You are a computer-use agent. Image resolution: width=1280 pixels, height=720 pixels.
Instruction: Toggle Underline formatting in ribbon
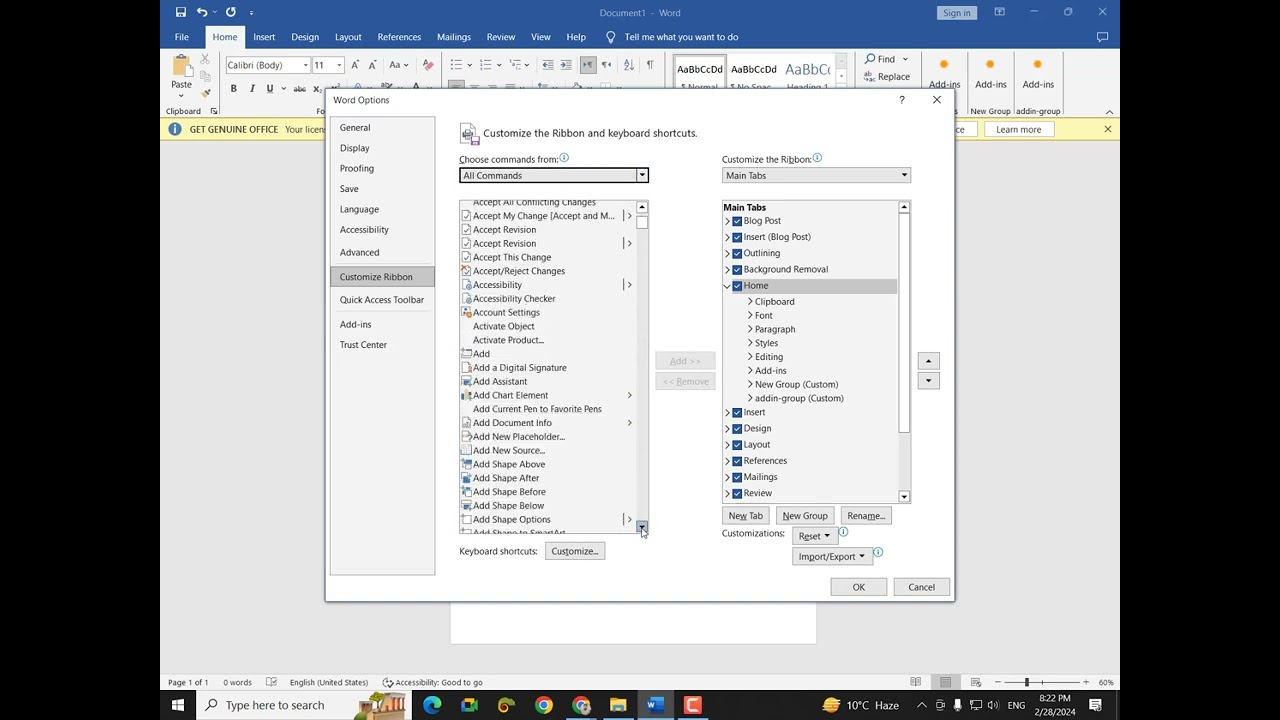[269, 89]
